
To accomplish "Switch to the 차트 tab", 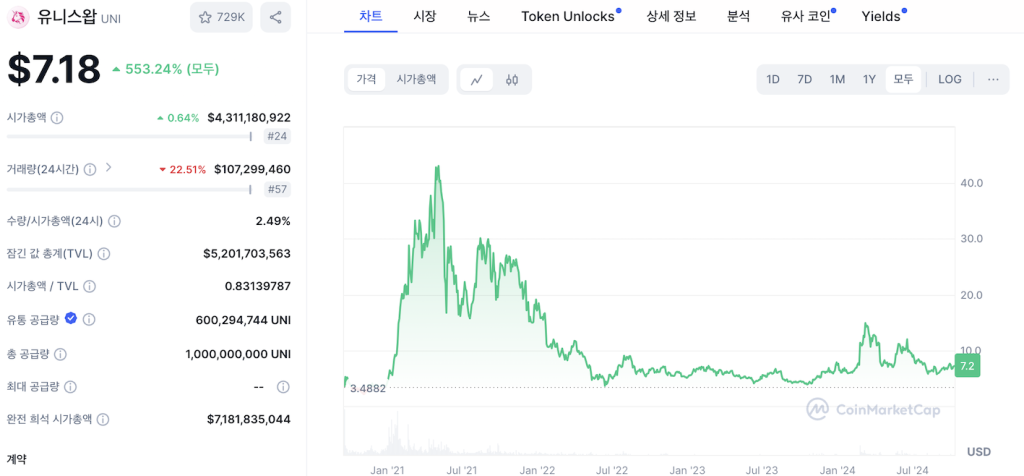I will (x=371, y=16).
